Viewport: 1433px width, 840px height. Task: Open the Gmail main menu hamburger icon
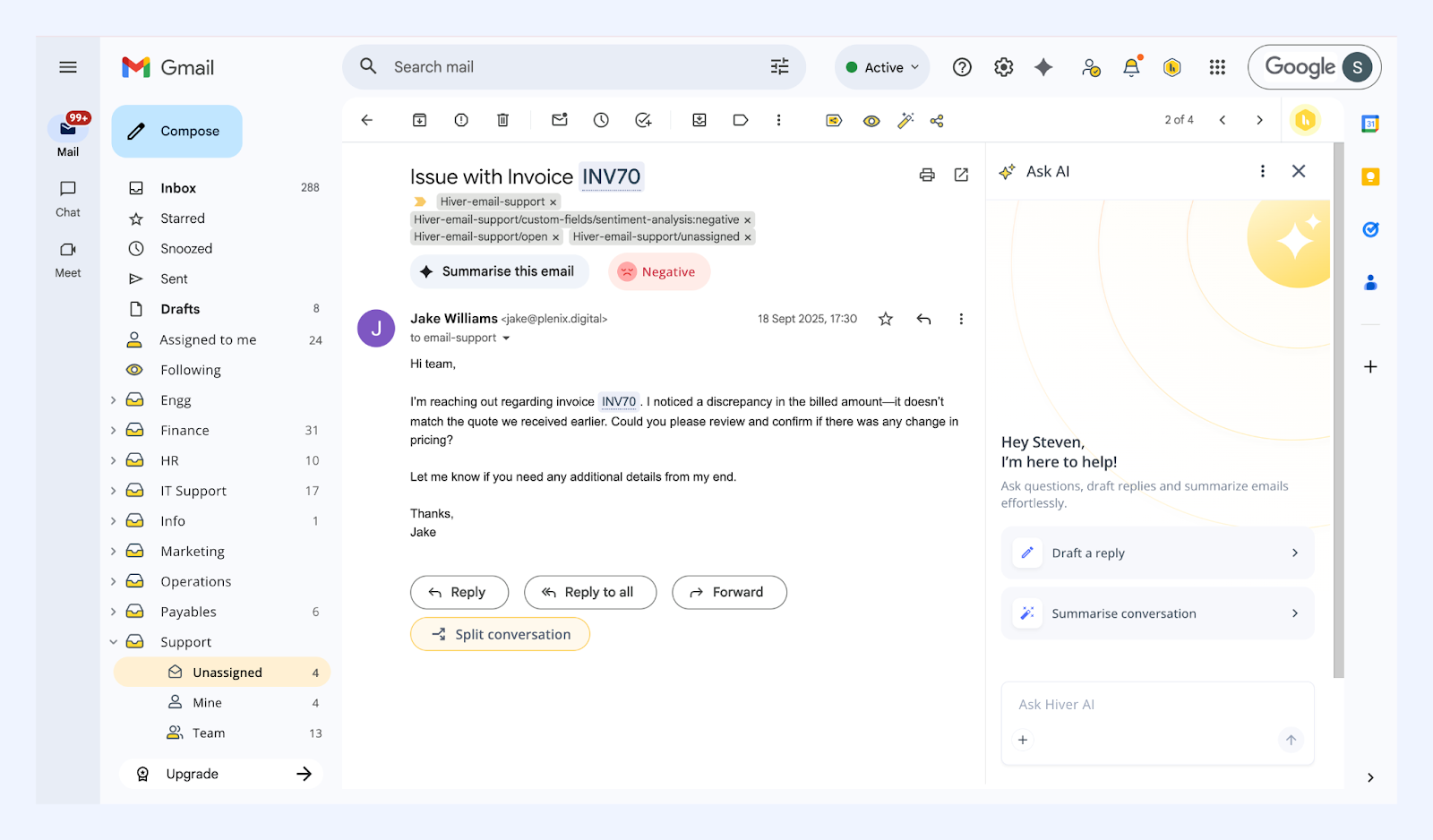68,67
